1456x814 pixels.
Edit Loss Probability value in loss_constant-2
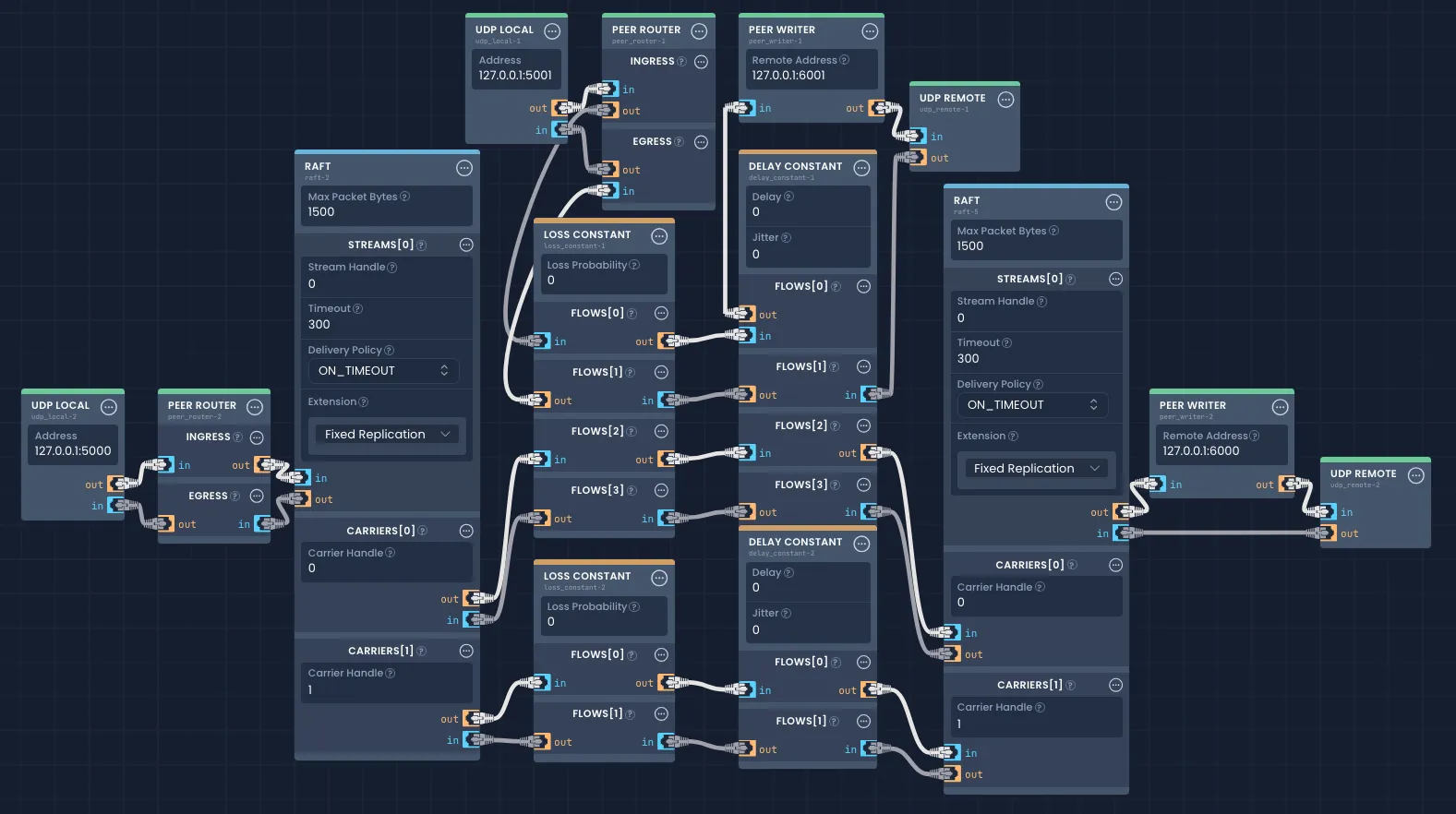point(604,615)
